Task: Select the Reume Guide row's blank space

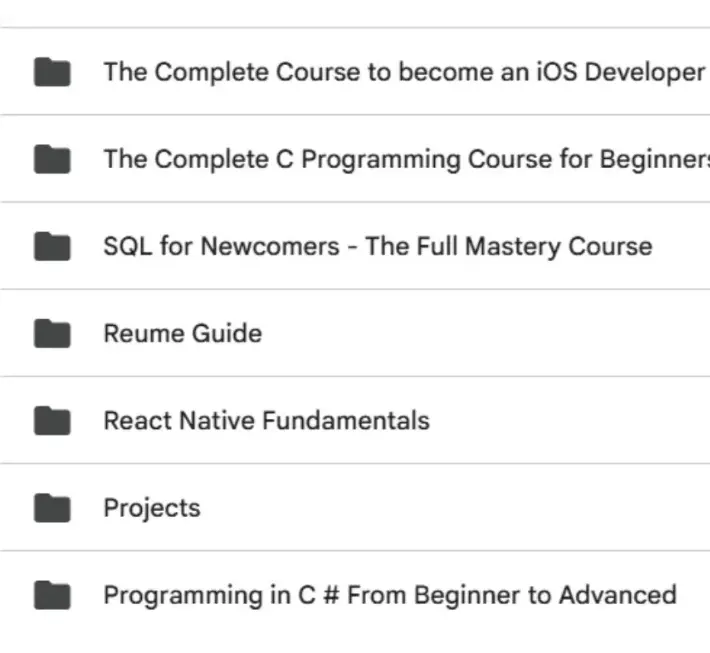Action: [486, 333]
